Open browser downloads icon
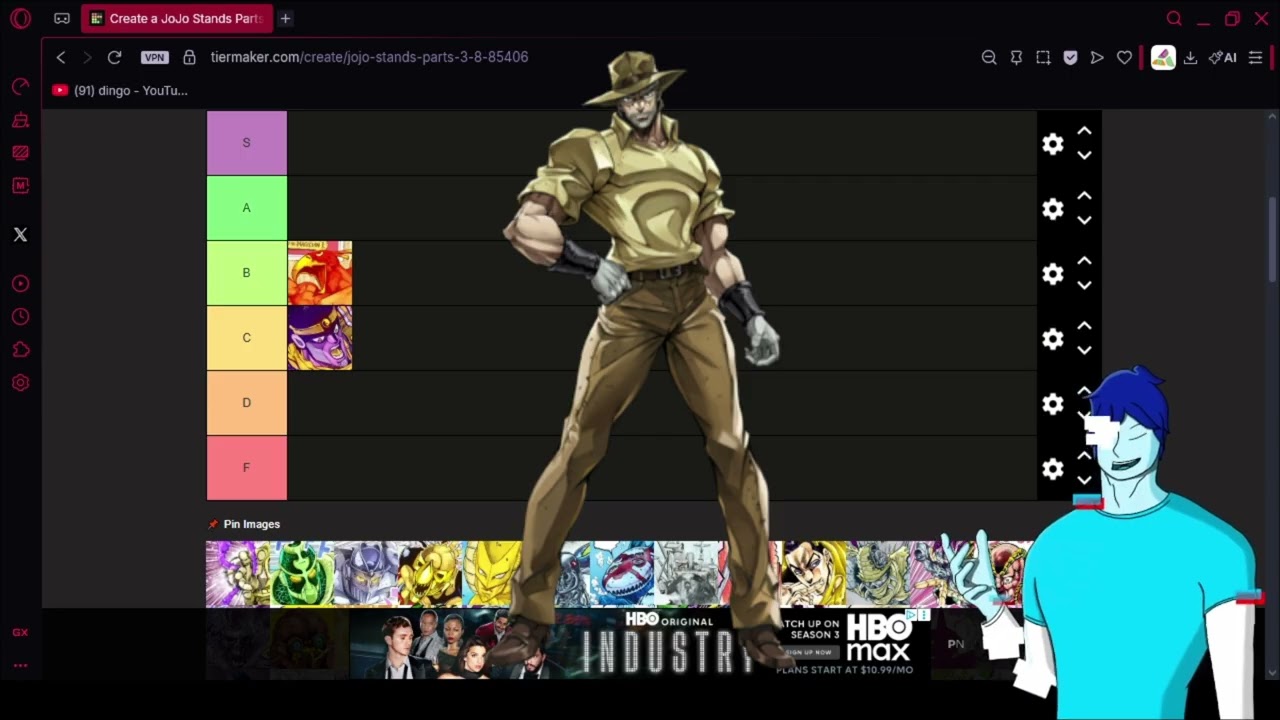 [1190, 57]
